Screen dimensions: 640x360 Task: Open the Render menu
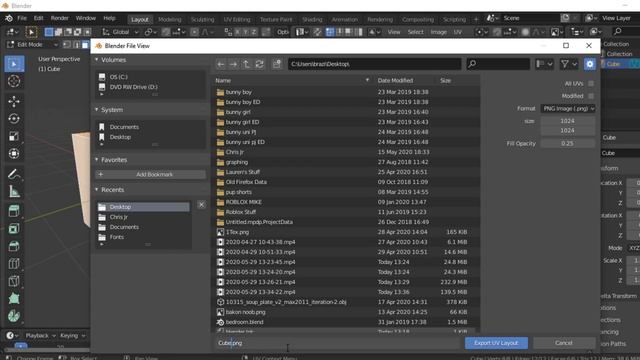[x=60, y=18]
